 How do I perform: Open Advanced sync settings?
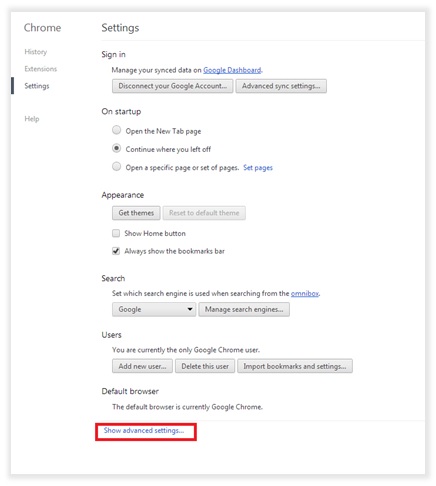click(x=281, y=86)
